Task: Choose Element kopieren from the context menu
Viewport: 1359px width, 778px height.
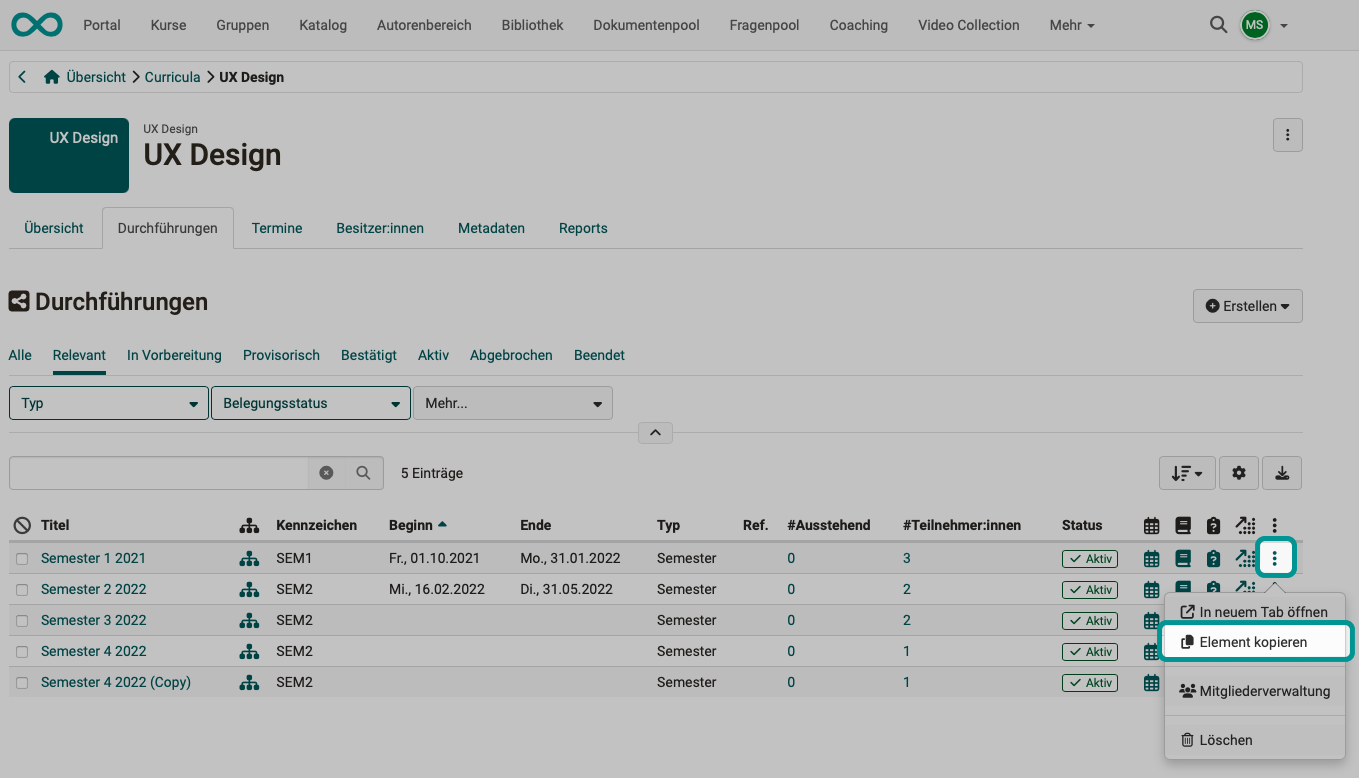Action: coord(1255,641)
